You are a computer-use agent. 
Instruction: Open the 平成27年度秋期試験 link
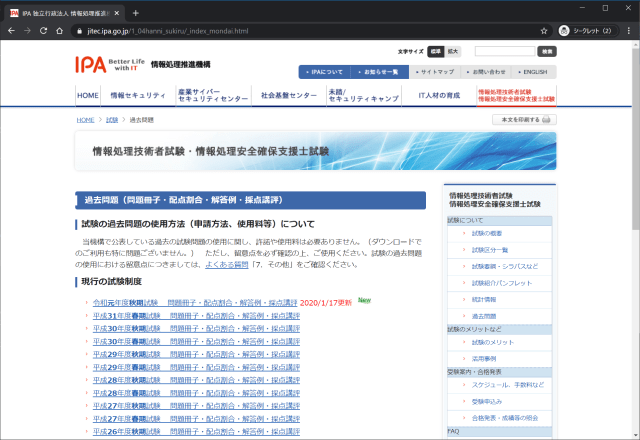(196, 406)
